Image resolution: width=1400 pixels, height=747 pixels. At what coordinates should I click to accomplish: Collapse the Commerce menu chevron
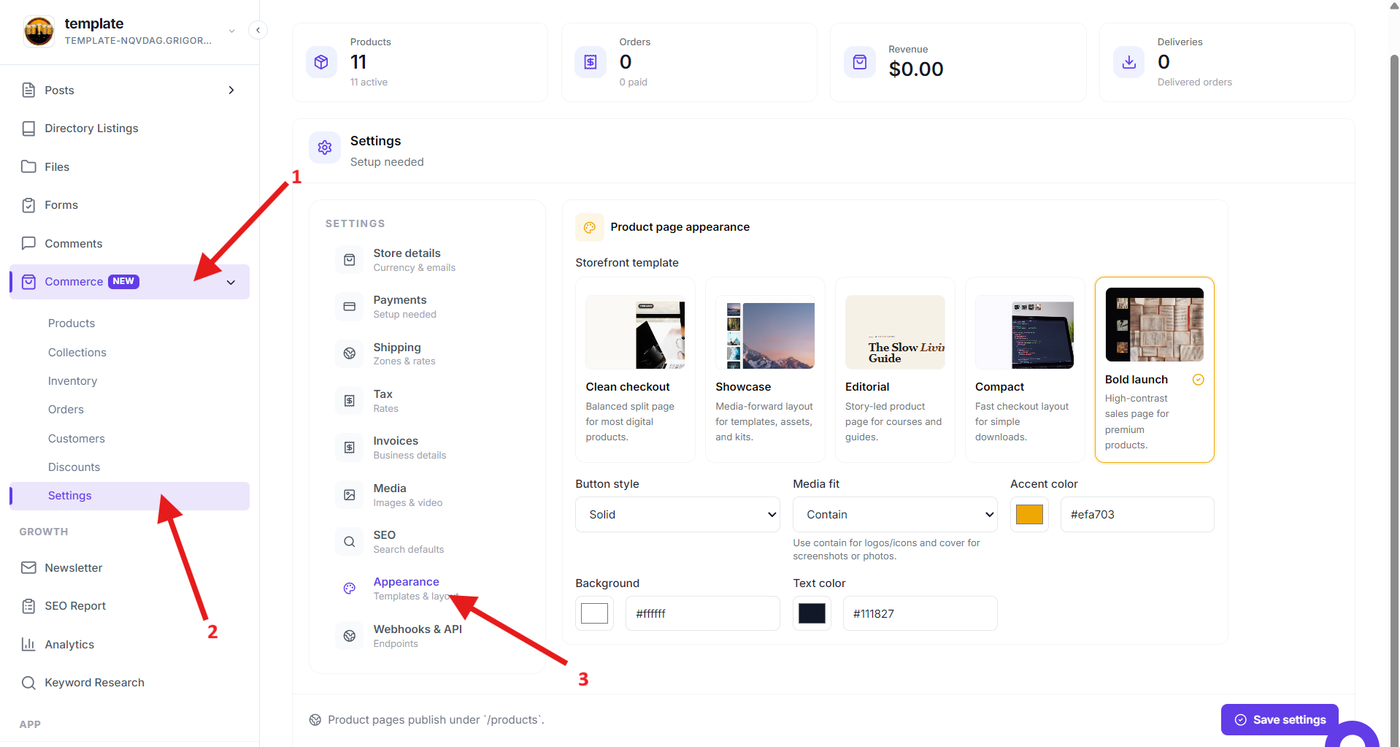coord(231,282)
